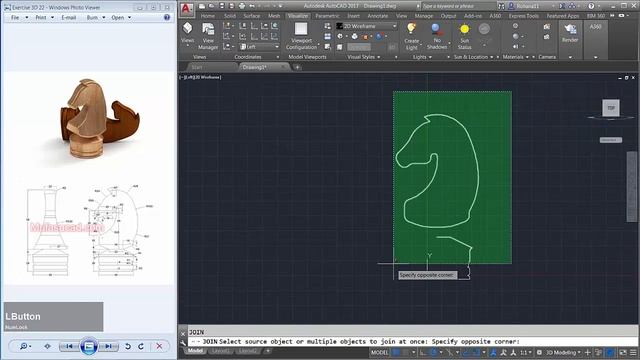Click the status bar customization menu icon
Viewport: 640px width, 360px height.
633,352
